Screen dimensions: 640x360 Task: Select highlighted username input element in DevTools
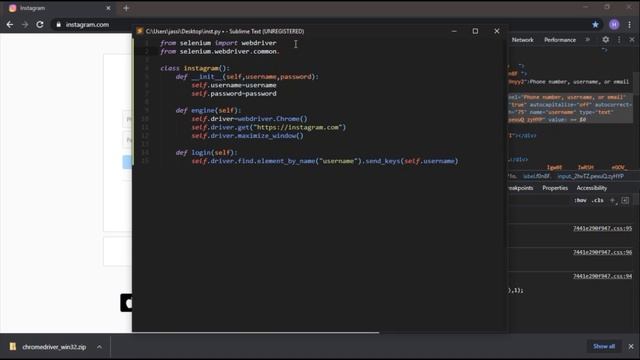(x=570, y=108)
